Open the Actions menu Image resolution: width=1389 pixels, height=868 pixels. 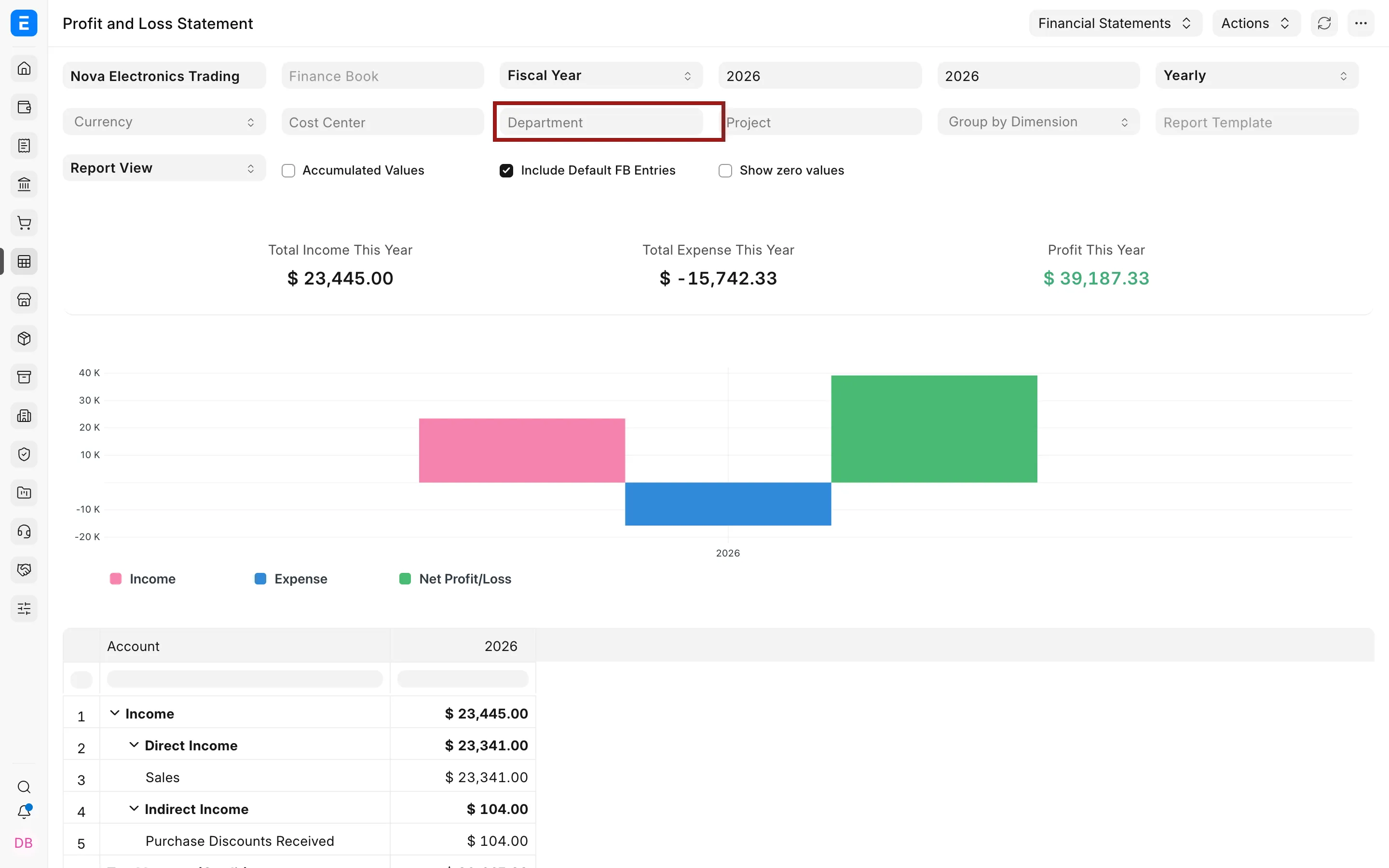click(x=1256, y=23)
